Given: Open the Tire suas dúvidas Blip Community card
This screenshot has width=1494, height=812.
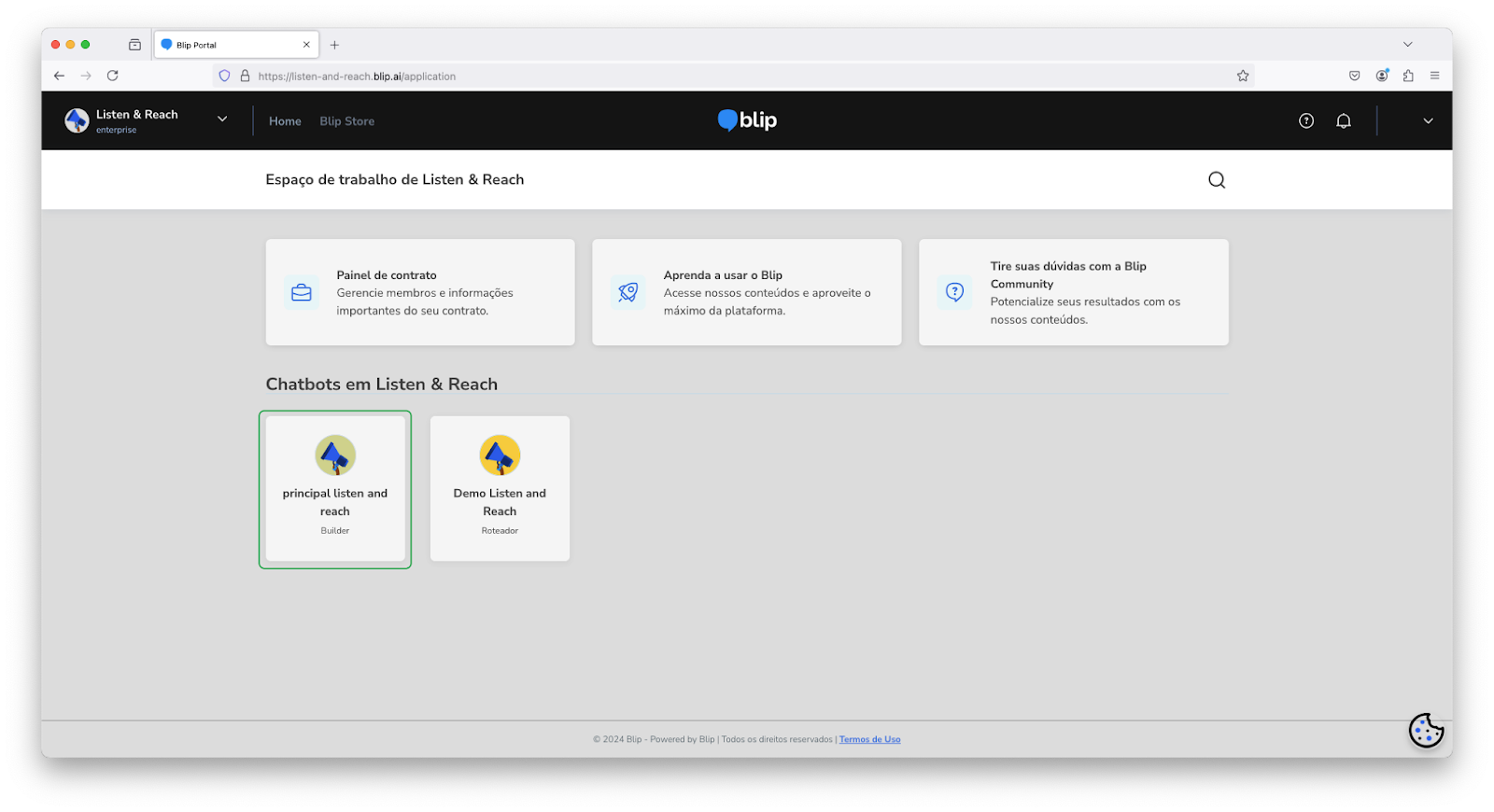Looking at the screenshot, I should click(1074, 292).
